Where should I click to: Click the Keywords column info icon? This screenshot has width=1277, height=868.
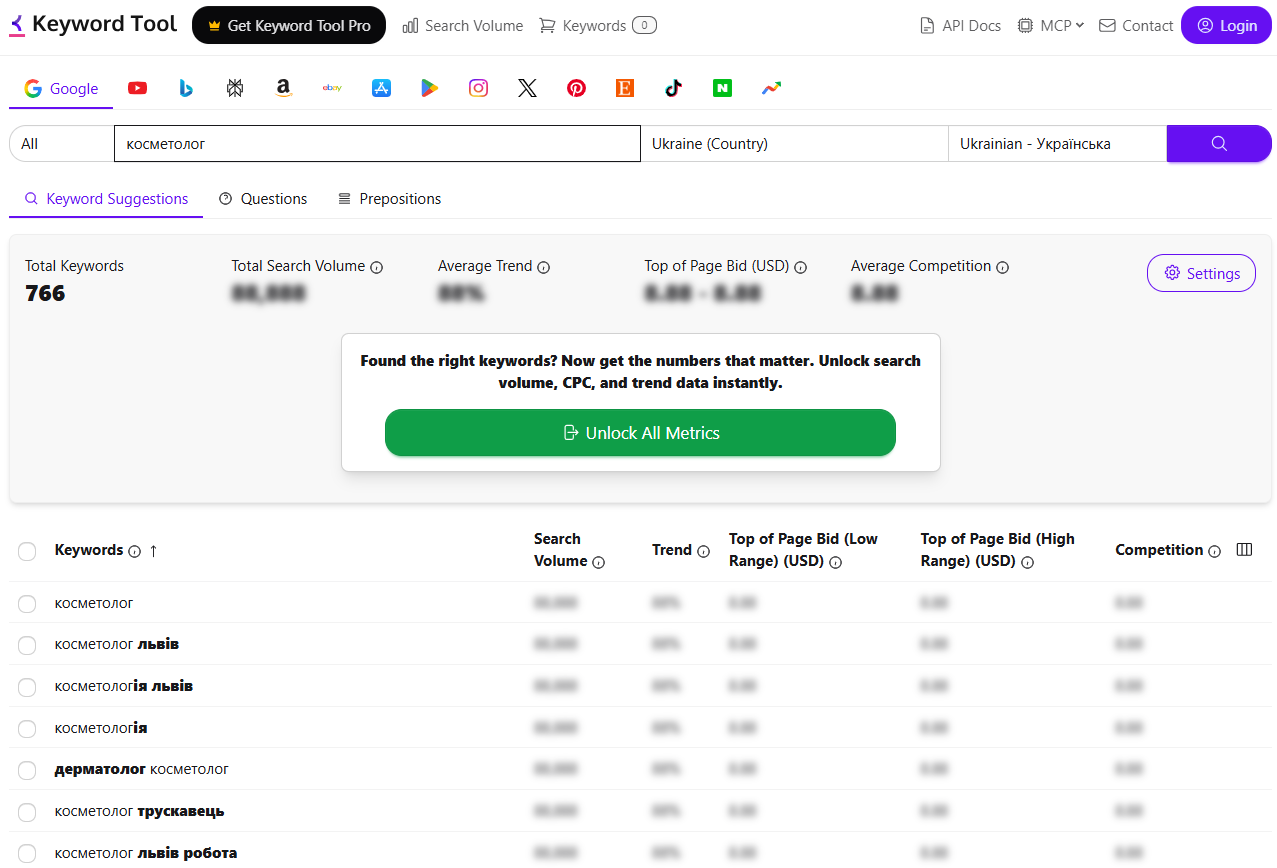[x=135, y=551]
